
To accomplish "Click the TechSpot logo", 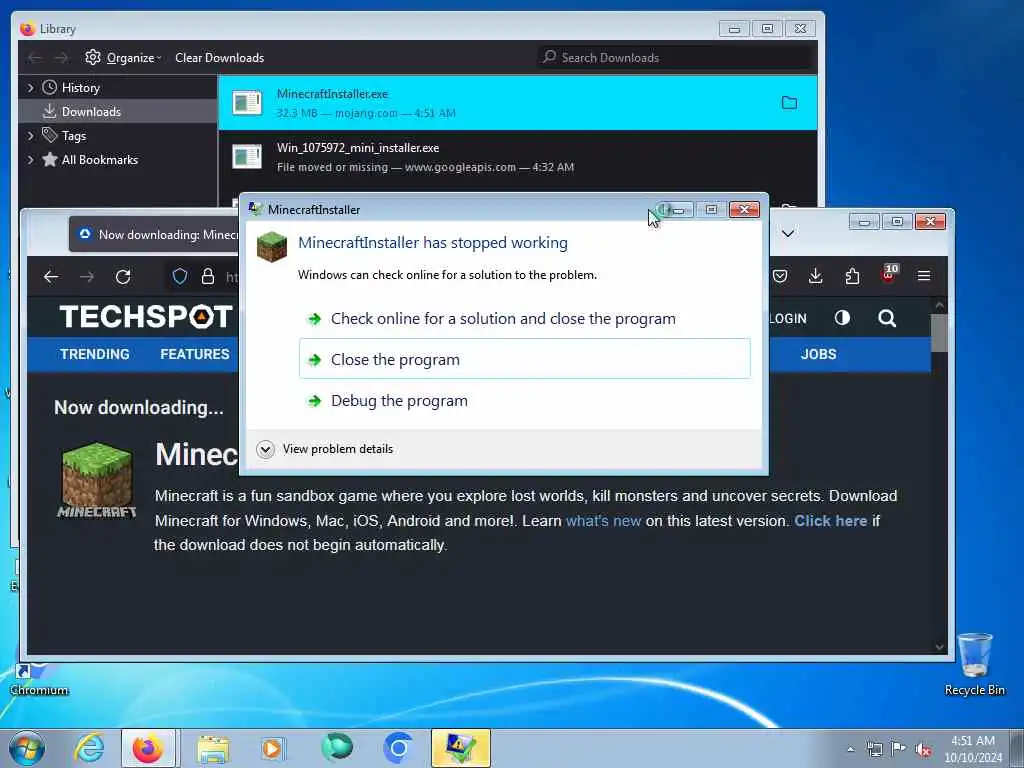I will [x=146, y=317].
